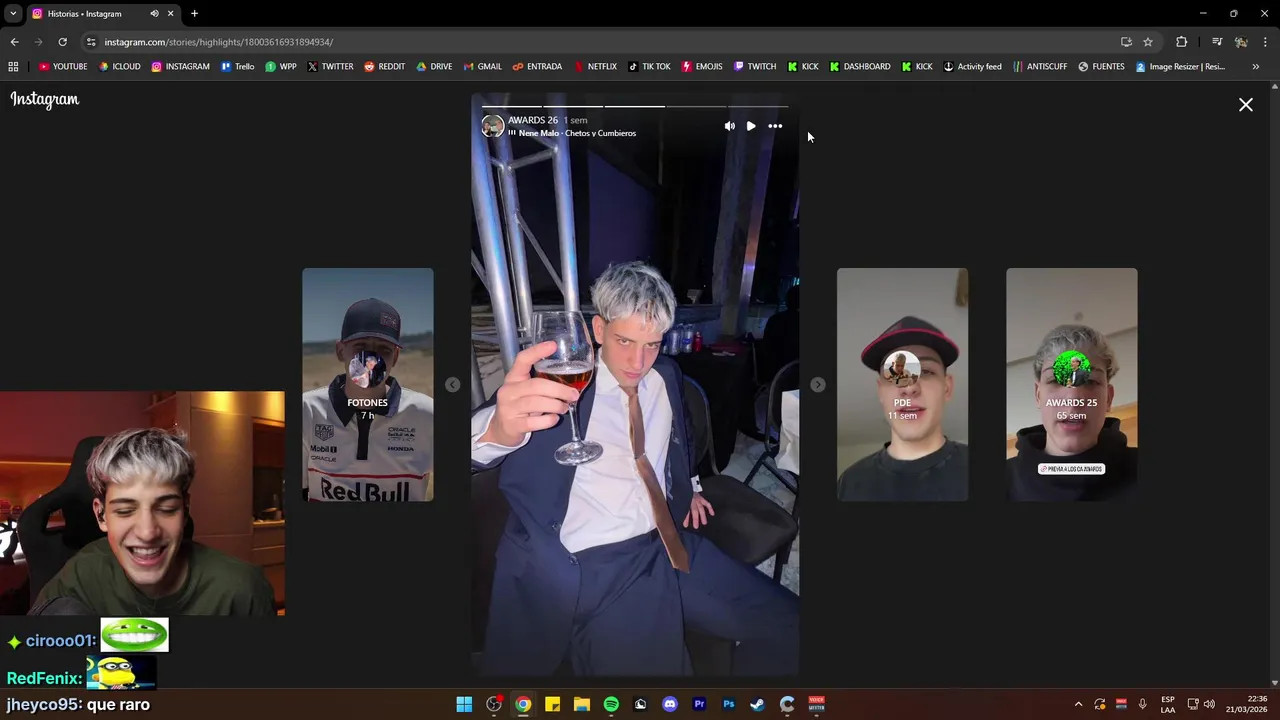Open Discord from the taskbar
Image resolution: width=1280 pixels, height=720 pixels.
coord(670,704)
